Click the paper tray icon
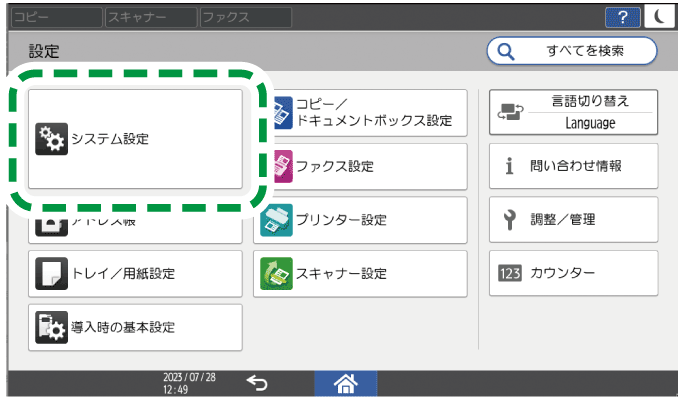 click(x=51, y=274)
